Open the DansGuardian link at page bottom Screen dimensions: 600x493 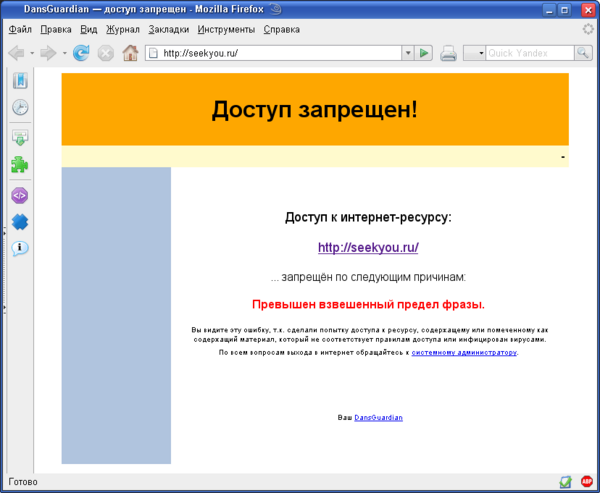point(378,418)
